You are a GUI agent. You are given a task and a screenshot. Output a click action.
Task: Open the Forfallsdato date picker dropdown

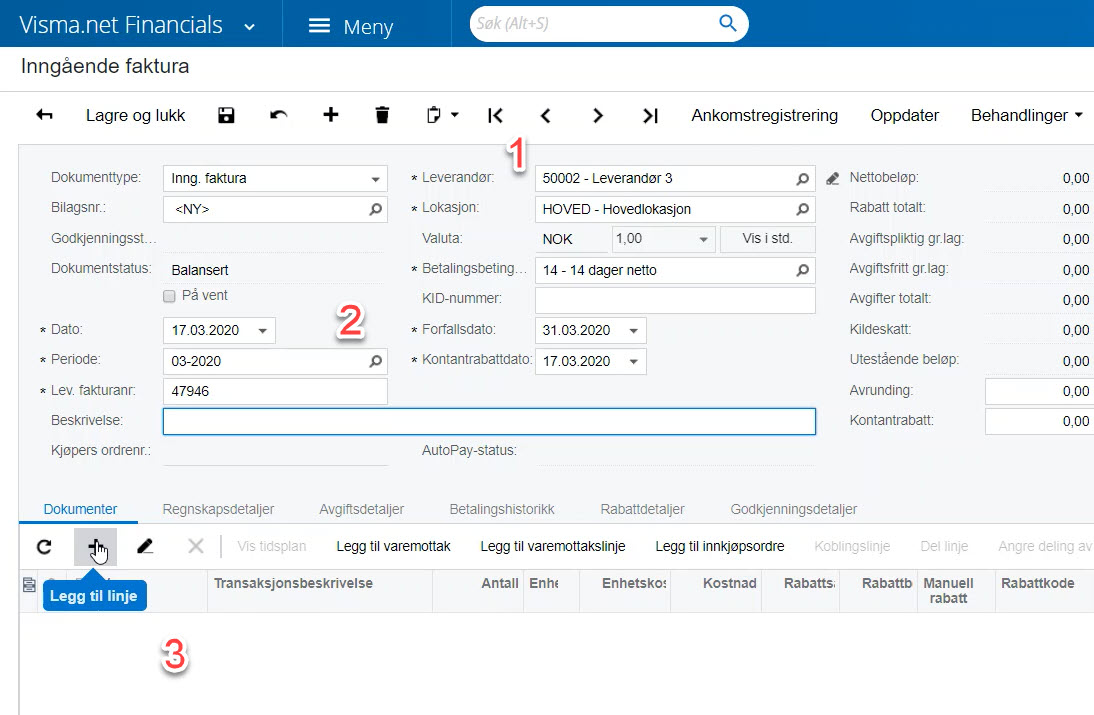tap(634, 331)
